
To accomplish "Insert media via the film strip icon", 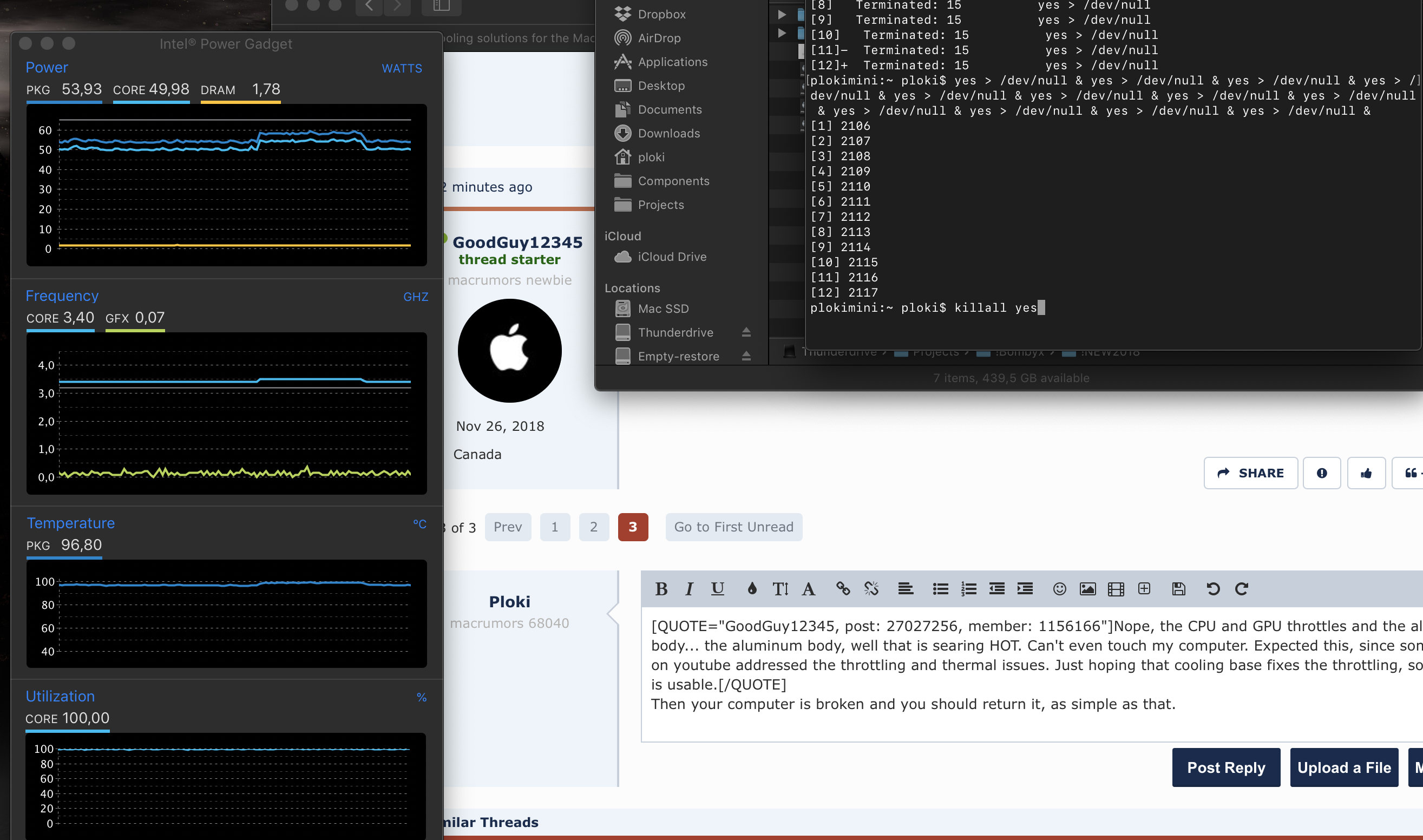I will [x=1116, y=589].
